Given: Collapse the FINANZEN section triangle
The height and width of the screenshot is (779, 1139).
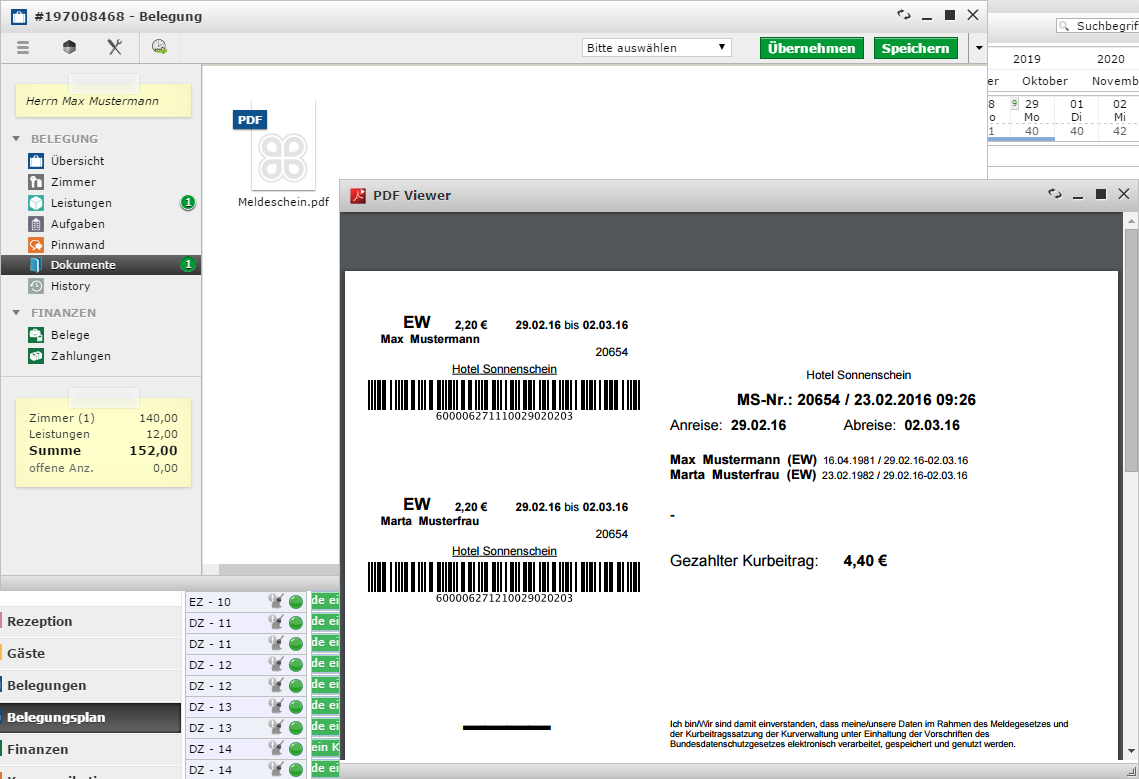Looking at the screenshot, I should point(16,312).
